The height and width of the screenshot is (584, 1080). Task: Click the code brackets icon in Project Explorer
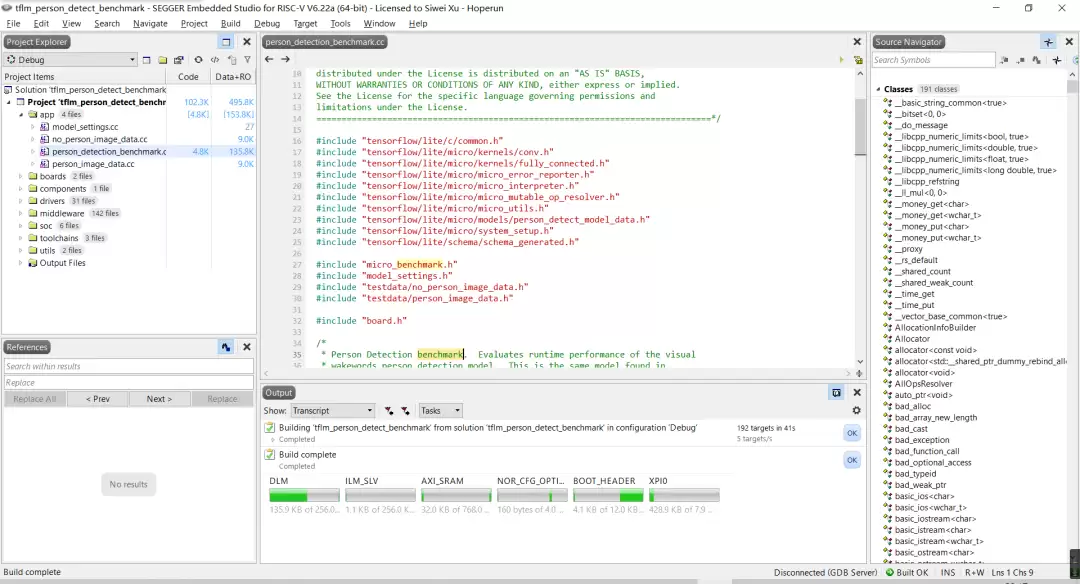(x=215, y=60)
